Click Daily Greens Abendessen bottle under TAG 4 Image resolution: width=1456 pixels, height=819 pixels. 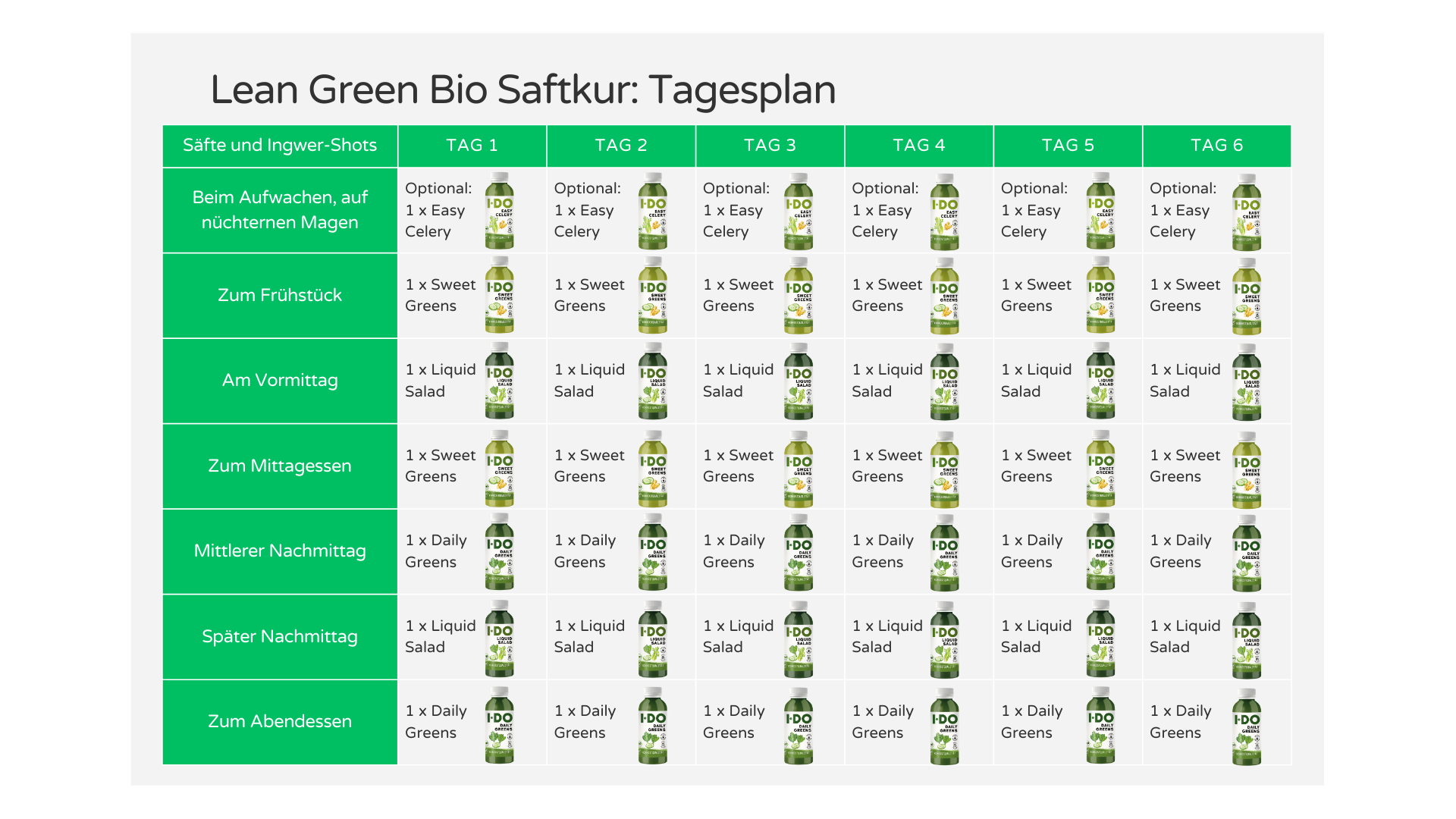click(x=944, y=726)
